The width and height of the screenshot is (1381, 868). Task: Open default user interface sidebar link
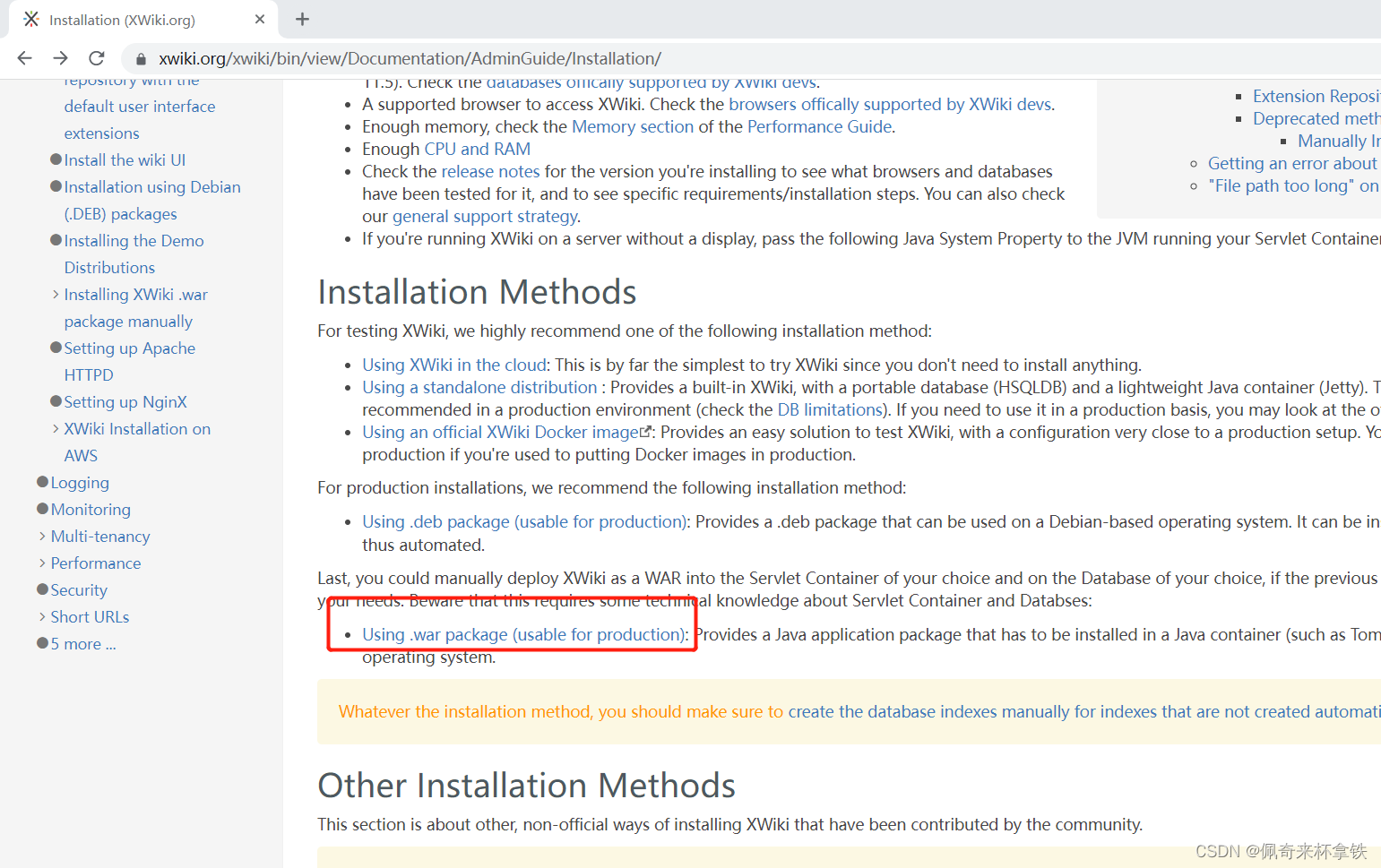coord(140,106)
